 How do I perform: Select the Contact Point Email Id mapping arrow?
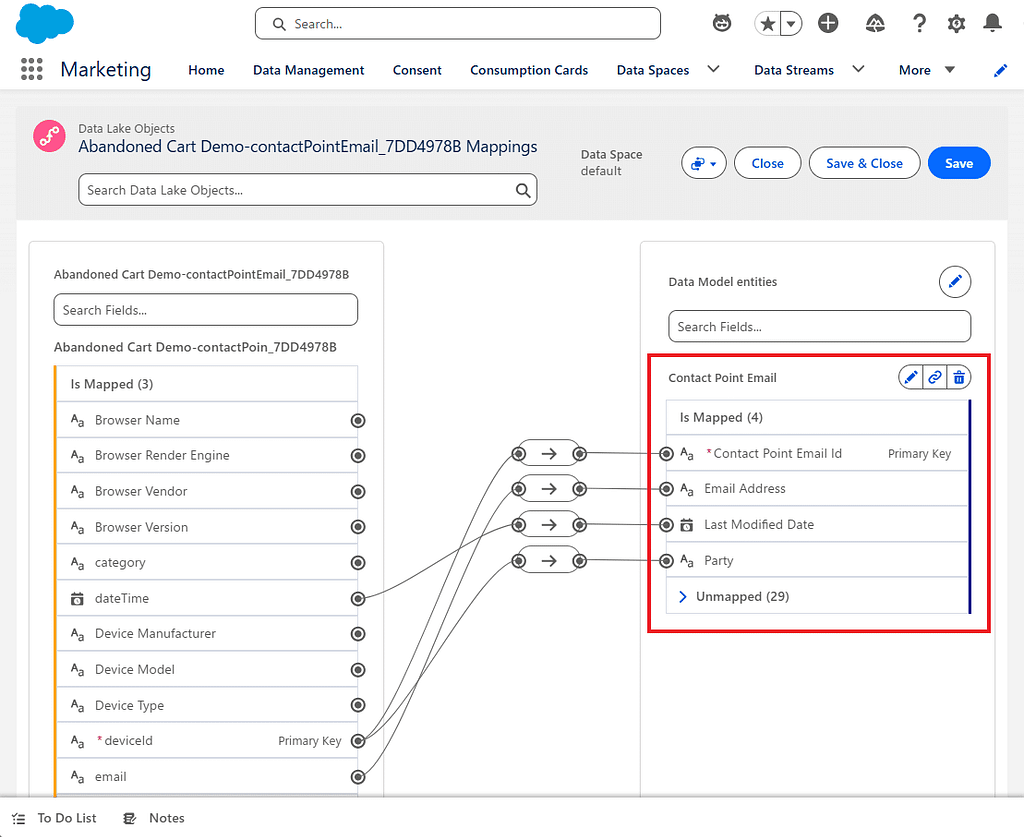(549, 453)
